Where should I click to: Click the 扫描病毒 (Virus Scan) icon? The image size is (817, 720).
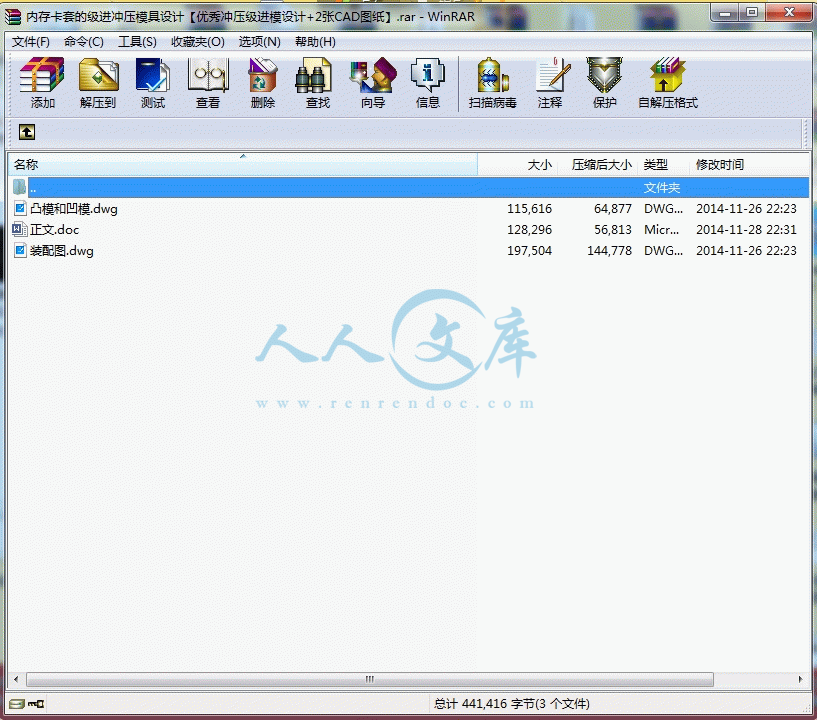pyautogui.click(x=492, y=83)
